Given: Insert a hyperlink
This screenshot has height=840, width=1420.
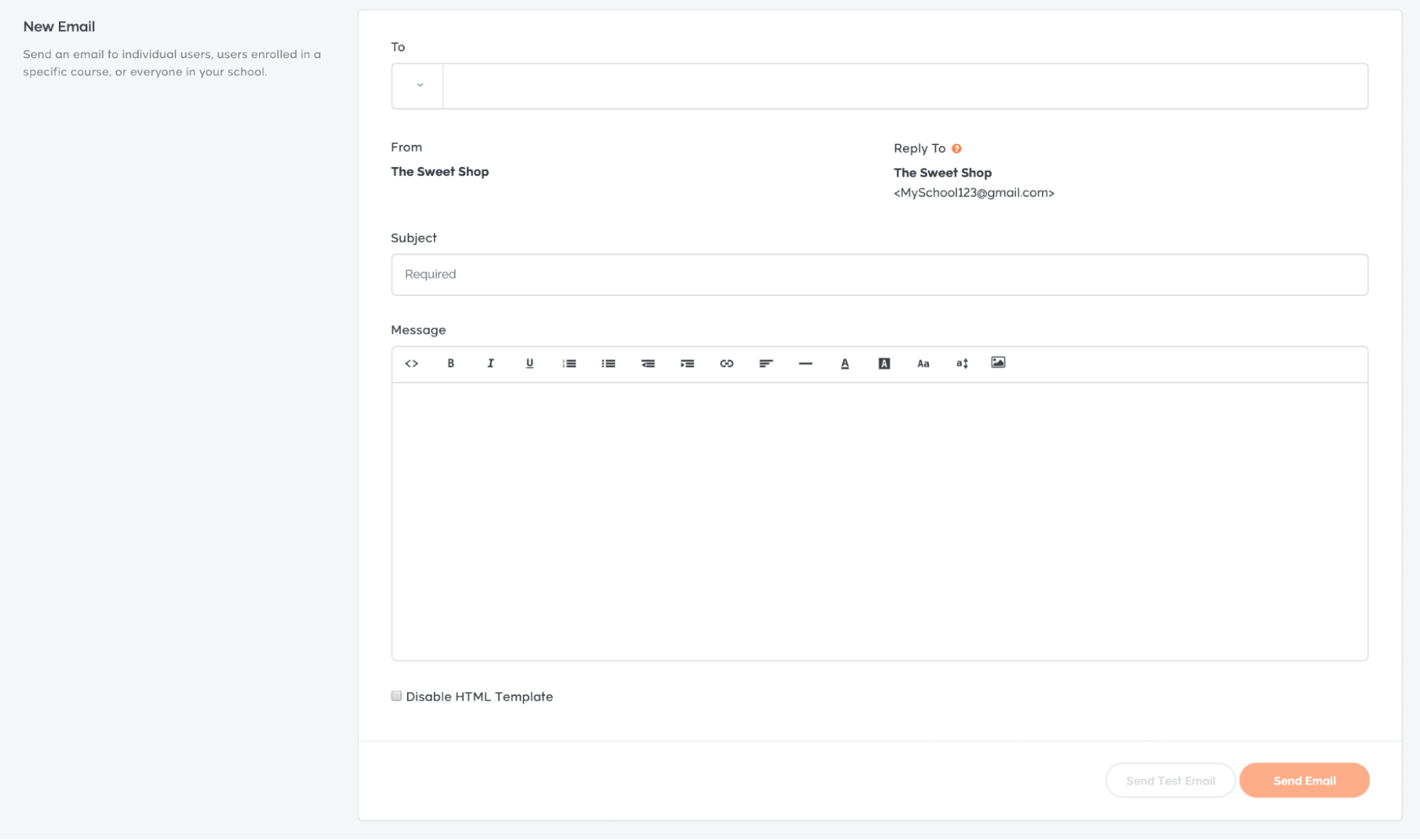Looking at the screenshot, I should click(726, 364).
